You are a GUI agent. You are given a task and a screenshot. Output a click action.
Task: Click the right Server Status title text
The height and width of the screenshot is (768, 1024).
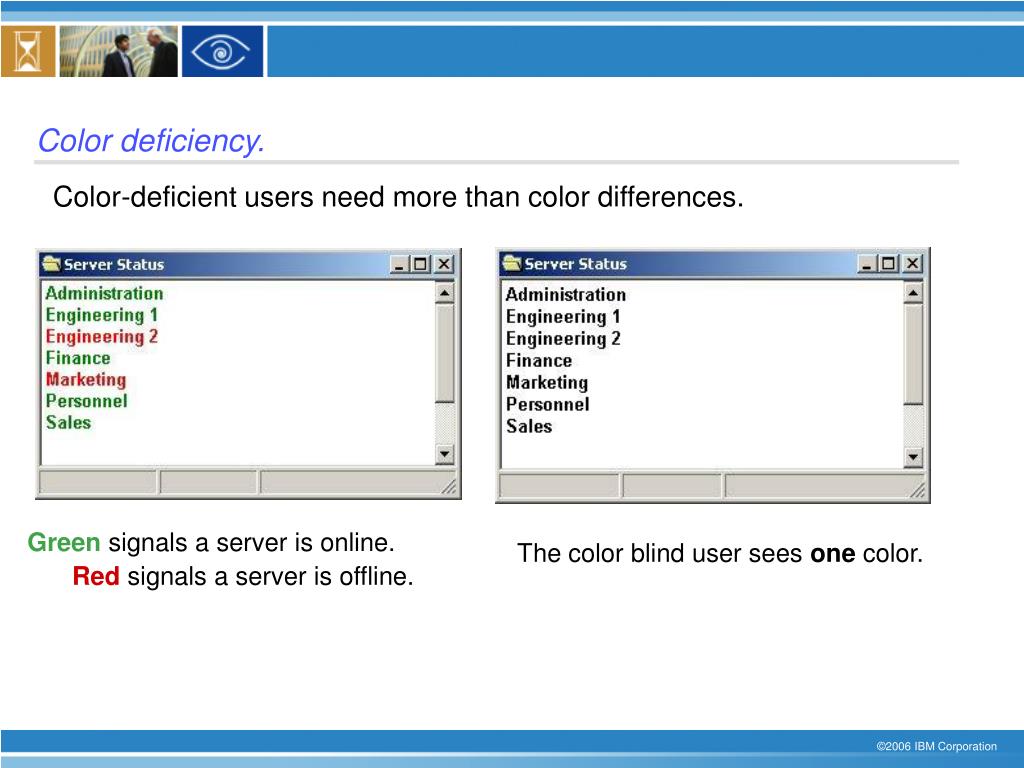coord(575,264)
